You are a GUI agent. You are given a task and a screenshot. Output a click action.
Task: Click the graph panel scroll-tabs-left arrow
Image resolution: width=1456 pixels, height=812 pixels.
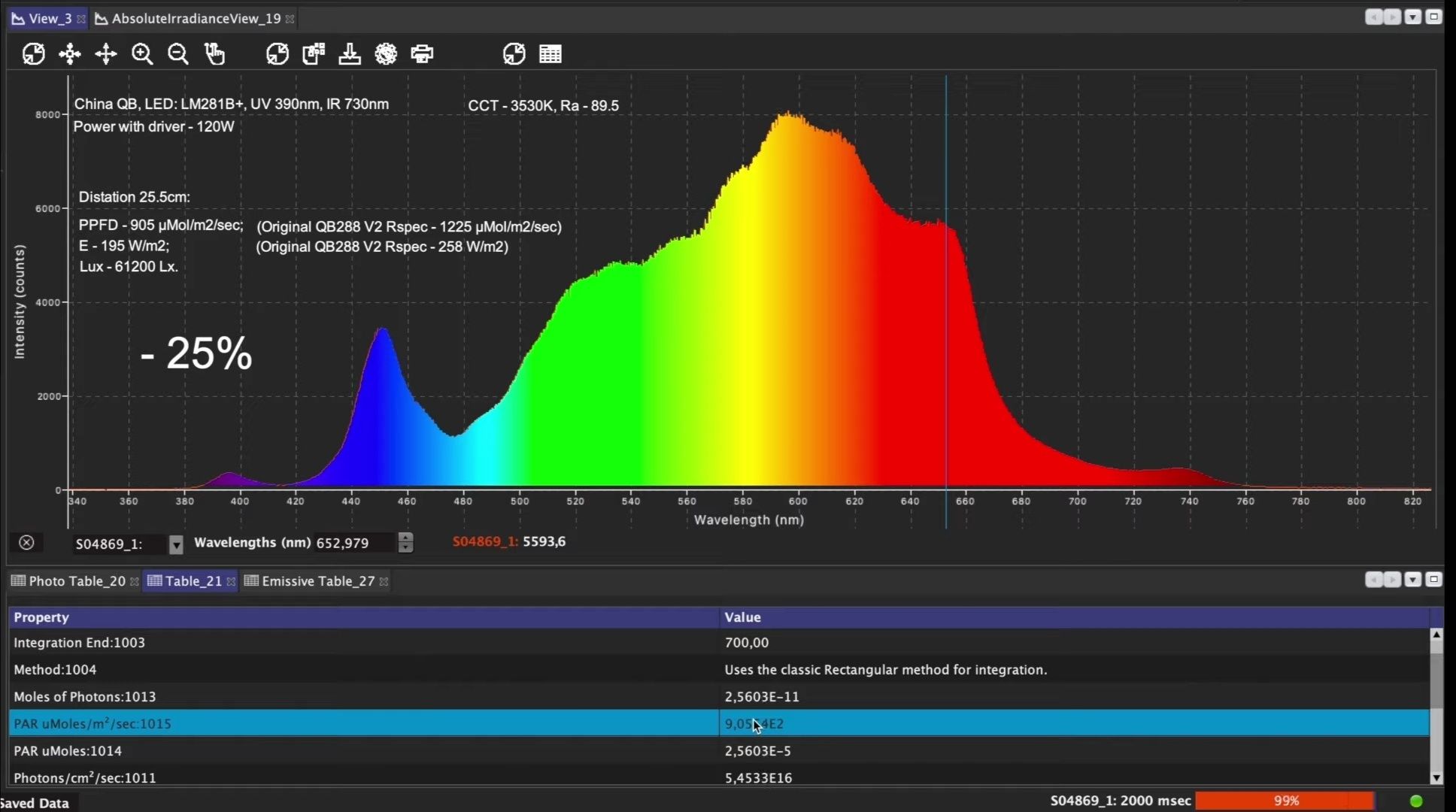[x=1374, y=17]
